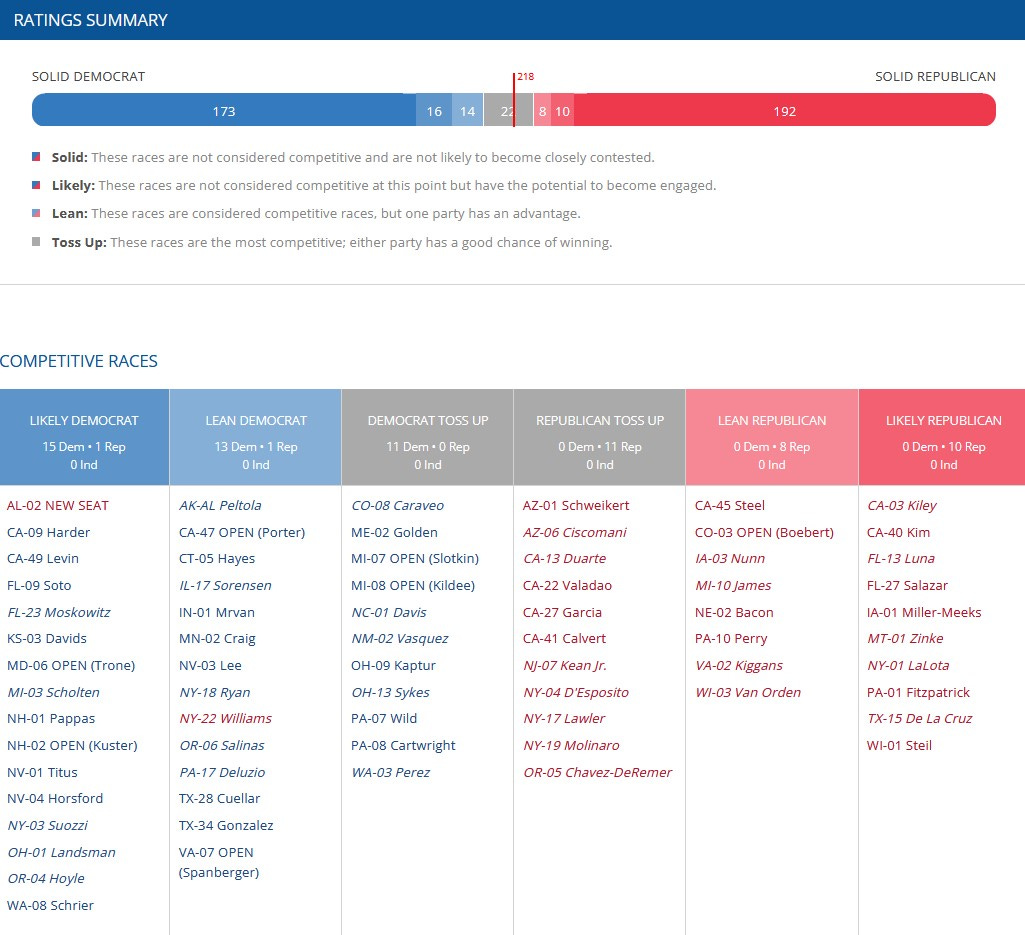This screenshot has width=1025, height=935.
Task: Click the LEAN REPUBLICAN column header
Action: click(772, 437)
